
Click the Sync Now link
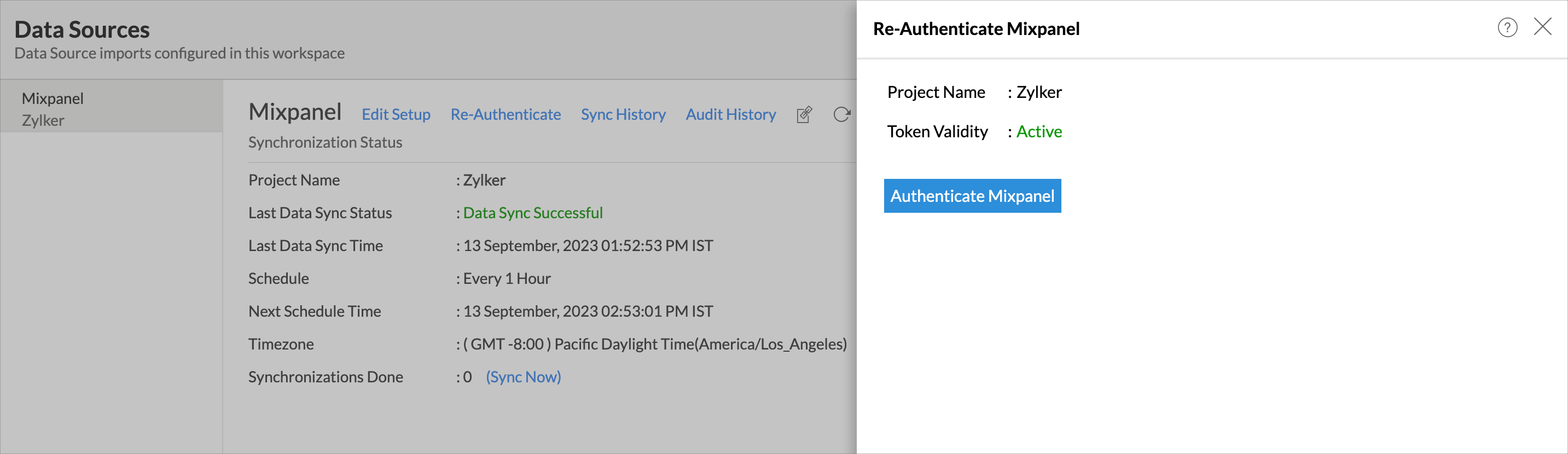click(523, 377)
